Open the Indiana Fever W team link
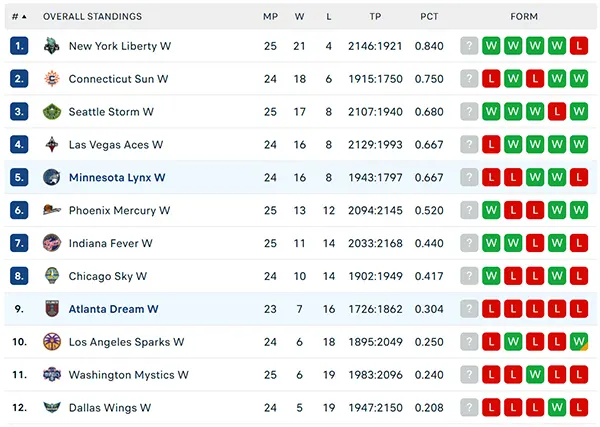 click(111, 243)
